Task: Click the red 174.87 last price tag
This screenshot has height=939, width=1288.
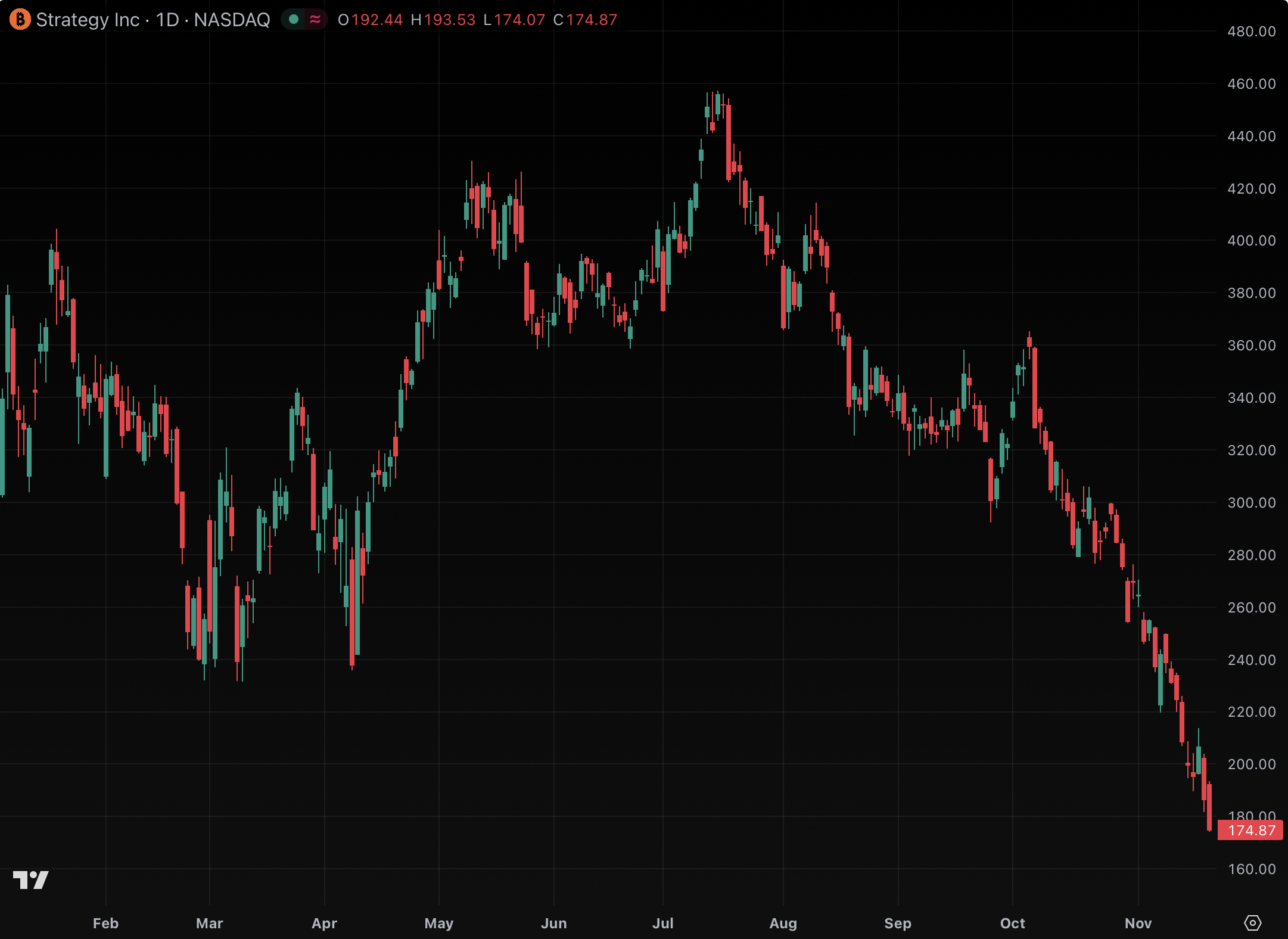Action: click(1250, 830)
